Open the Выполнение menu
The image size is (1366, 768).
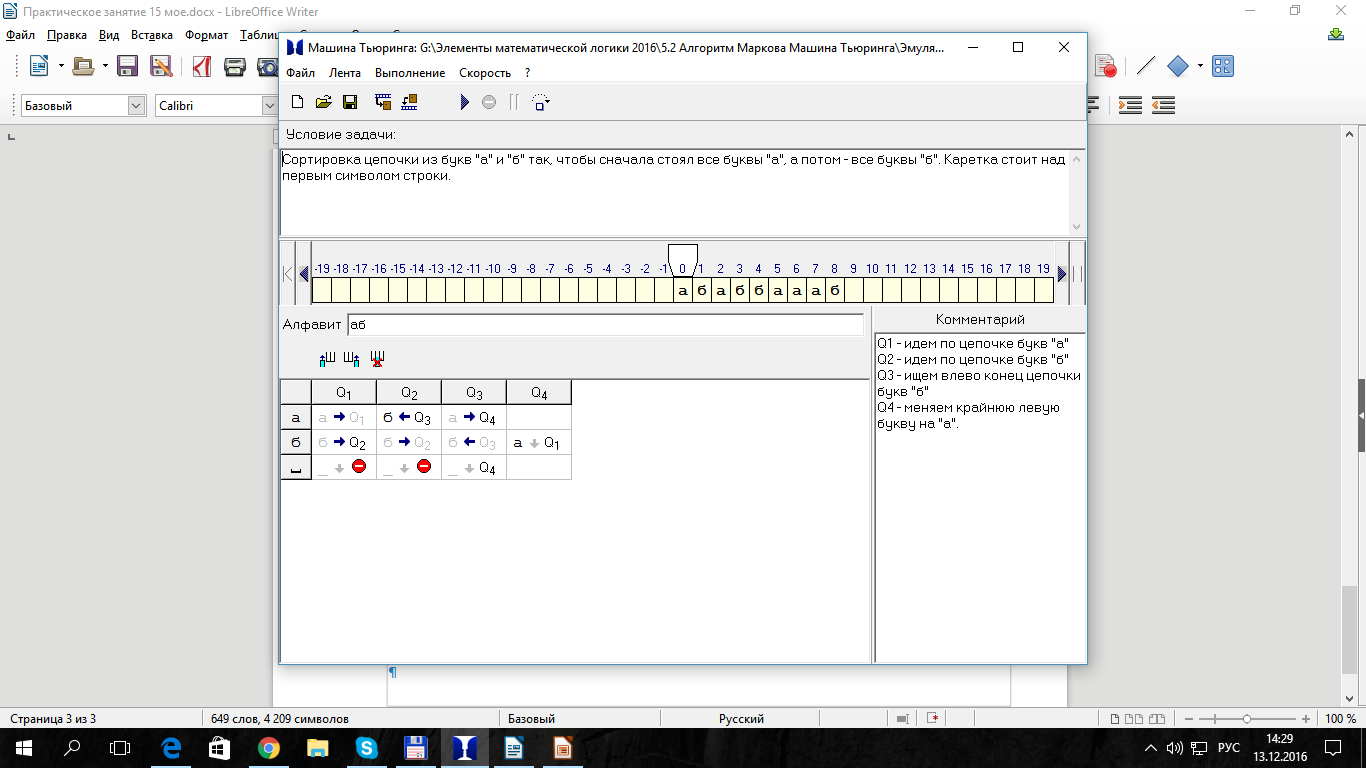pyautogui.click(x=410, y=73)
